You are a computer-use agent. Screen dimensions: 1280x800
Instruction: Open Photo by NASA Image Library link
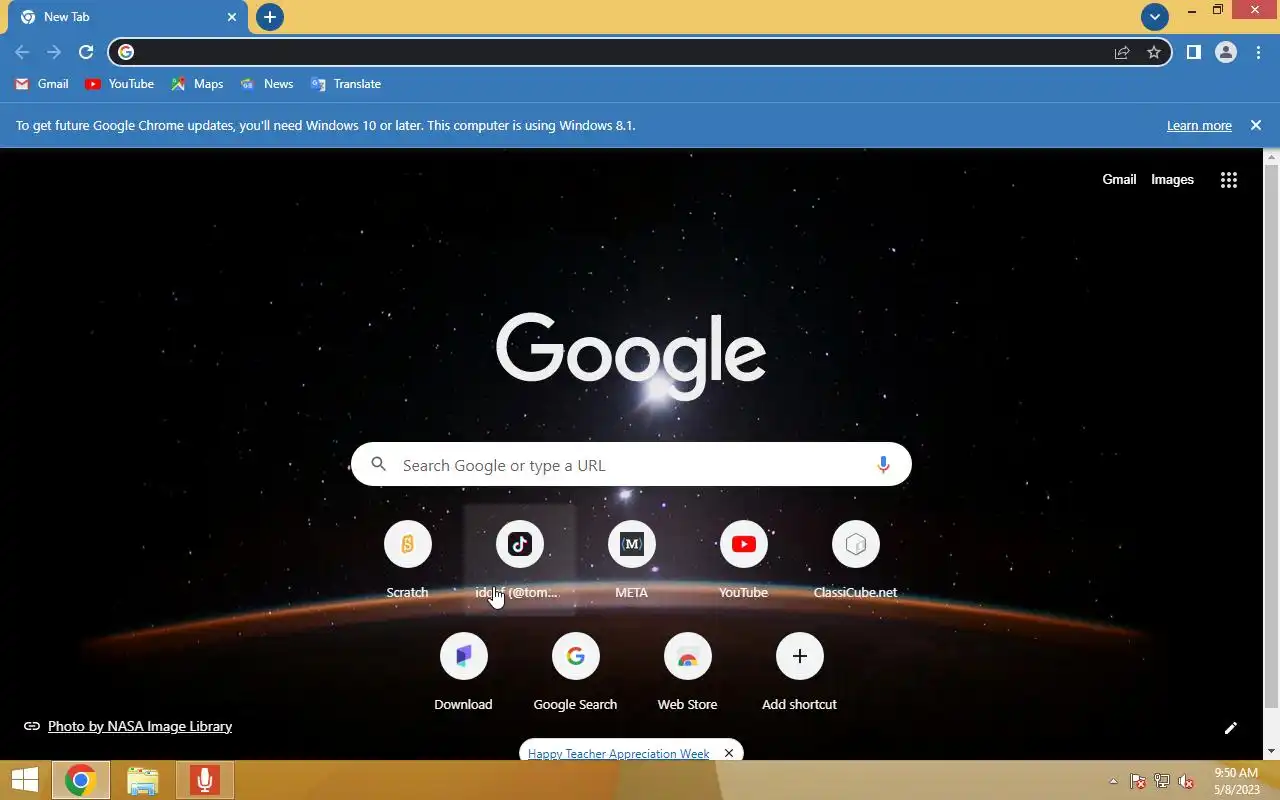coord(140,726)
